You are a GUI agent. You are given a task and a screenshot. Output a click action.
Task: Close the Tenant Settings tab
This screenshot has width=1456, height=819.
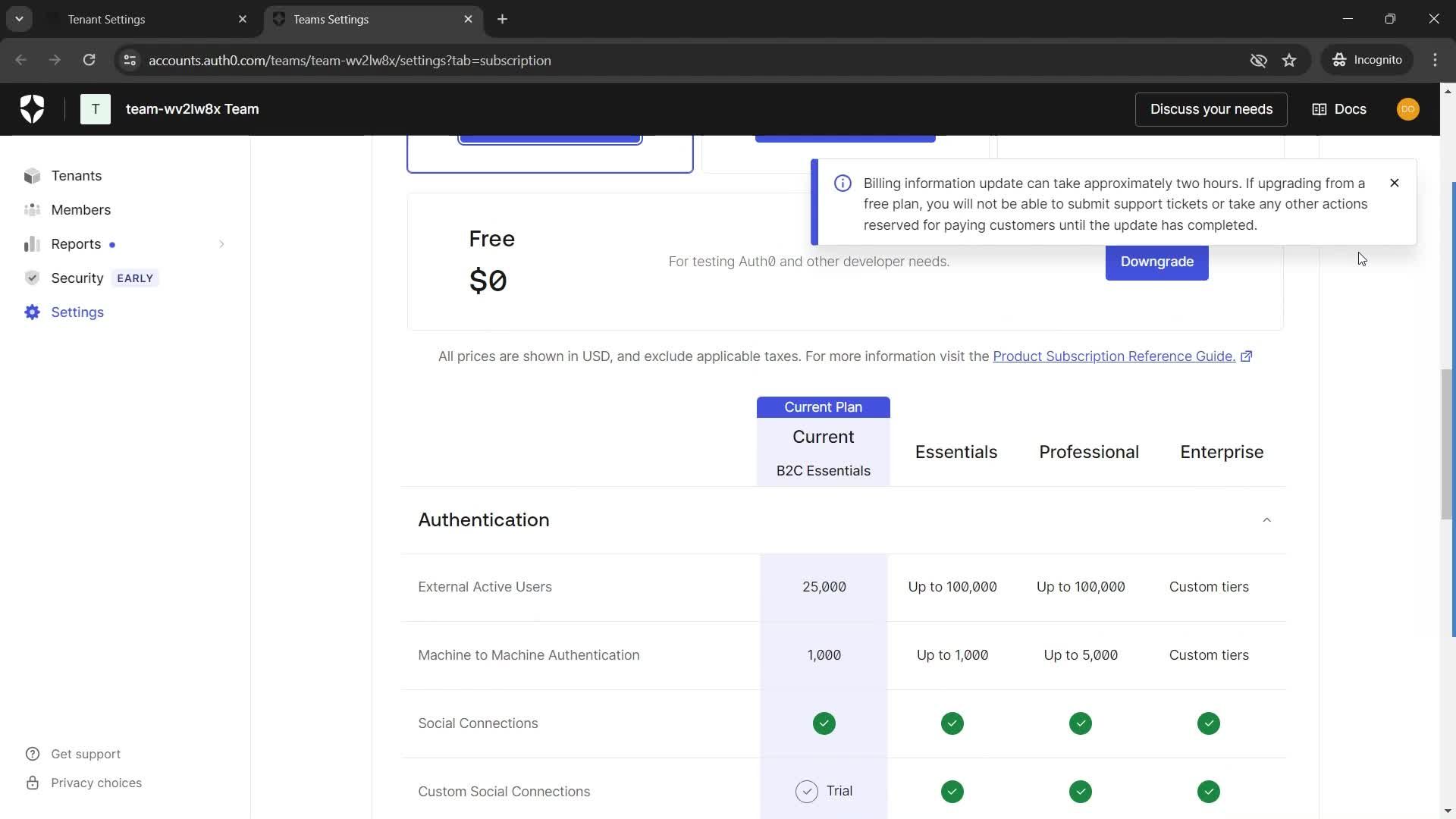point(243,19)
